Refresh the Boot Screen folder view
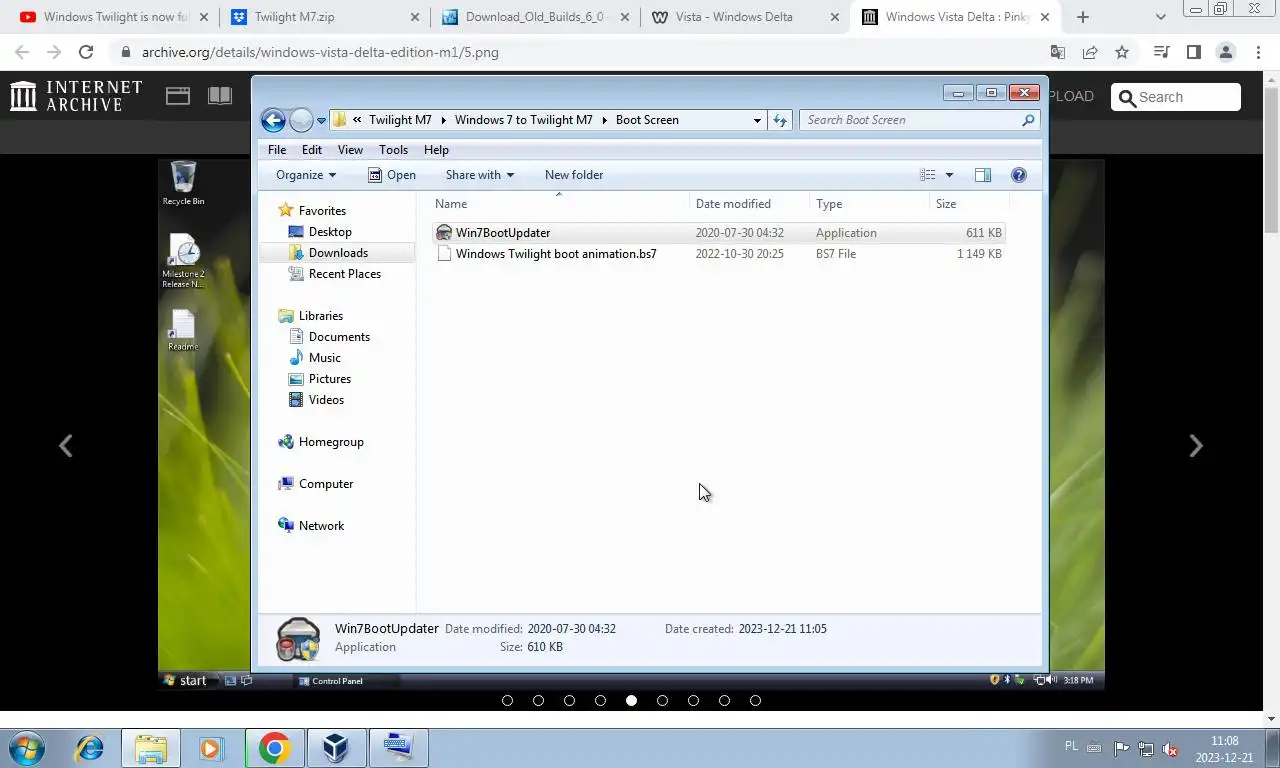The width and height of the screenshot is (1280, 768). (780, 120)
